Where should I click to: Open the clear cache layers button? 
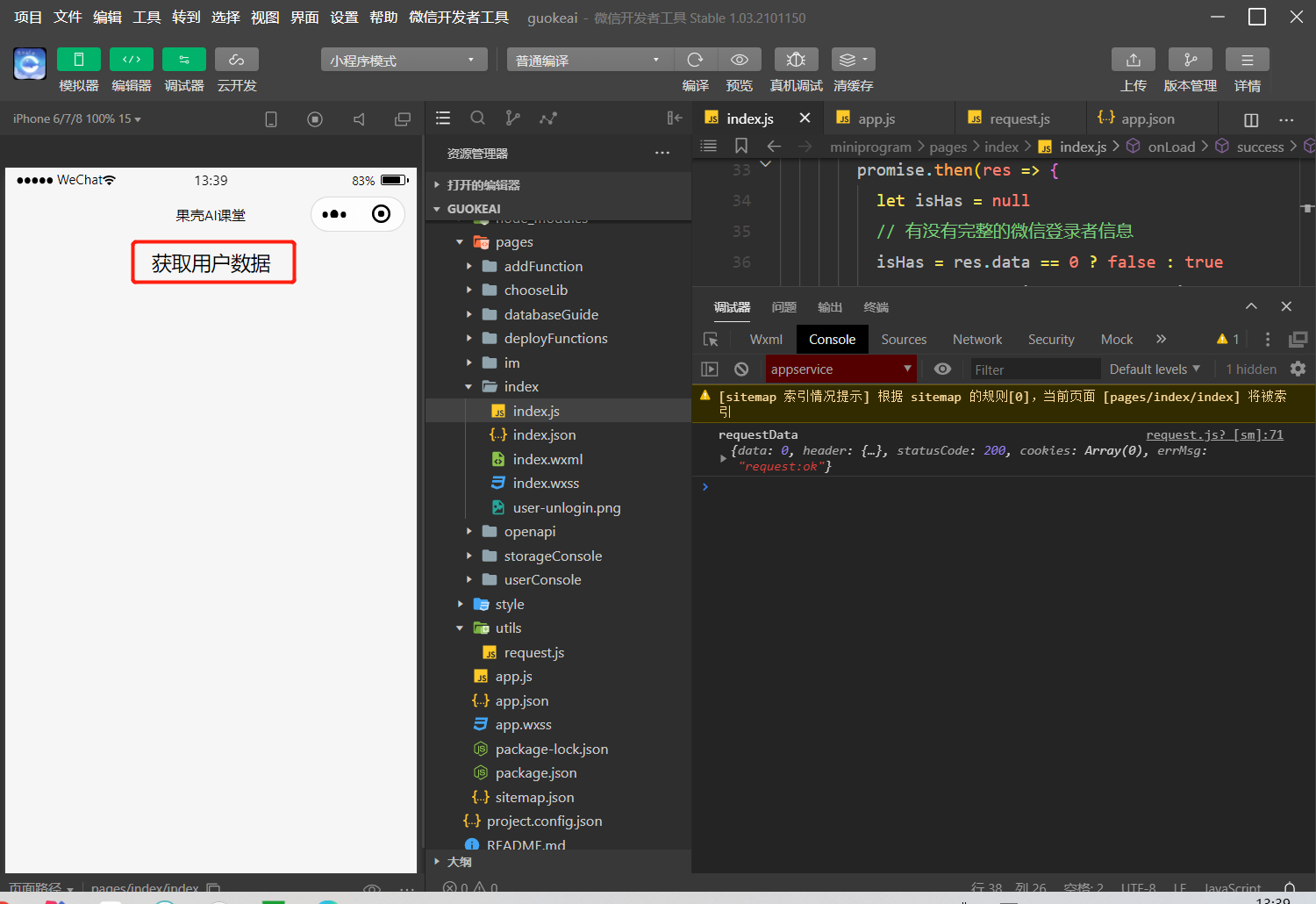(x=854, y=59)
